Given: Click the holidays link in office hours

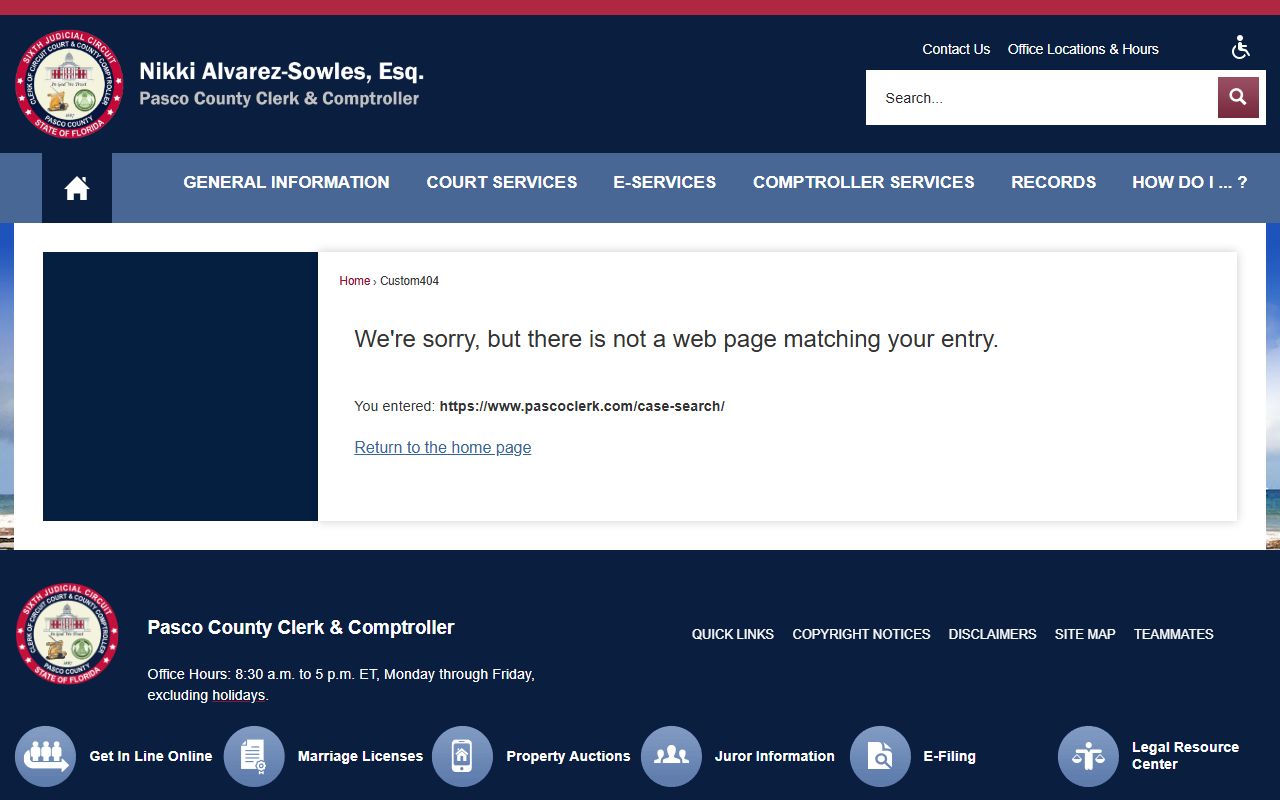Looking at the screenshot, I should (239, 695).
